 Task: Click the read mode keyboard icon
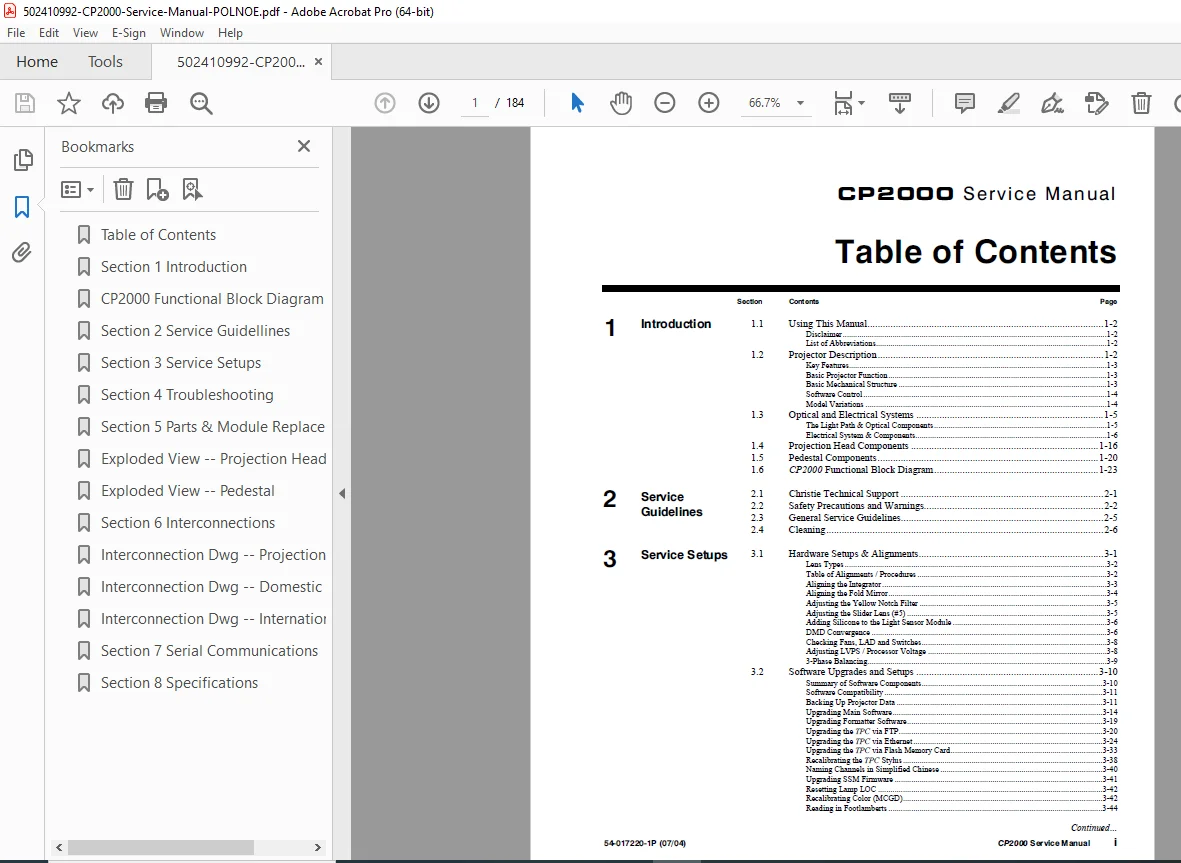pos(900,102)
